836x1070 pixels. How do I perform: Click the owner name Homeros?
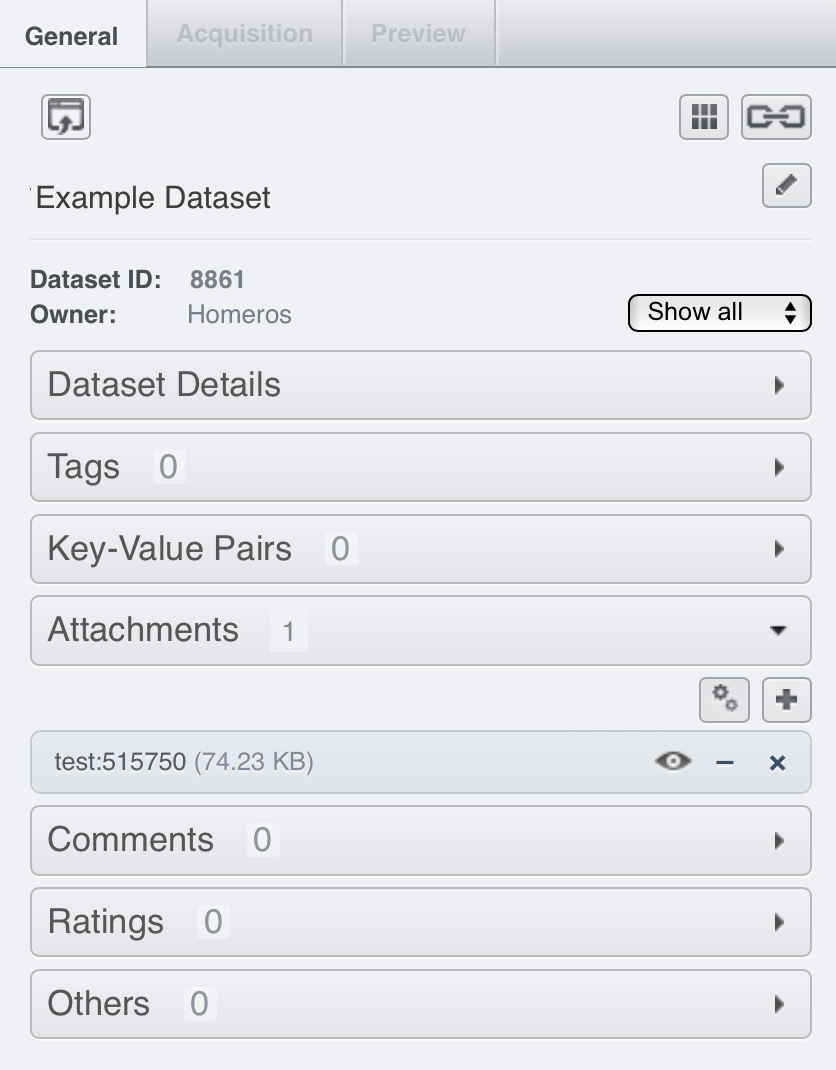239,314
